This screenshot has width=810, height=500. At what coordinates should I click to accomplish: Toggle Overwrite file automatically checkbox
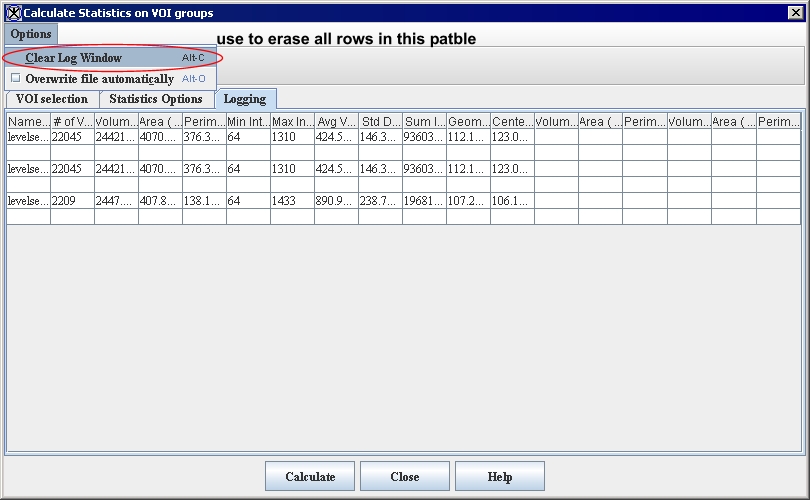tap(16, 78)
